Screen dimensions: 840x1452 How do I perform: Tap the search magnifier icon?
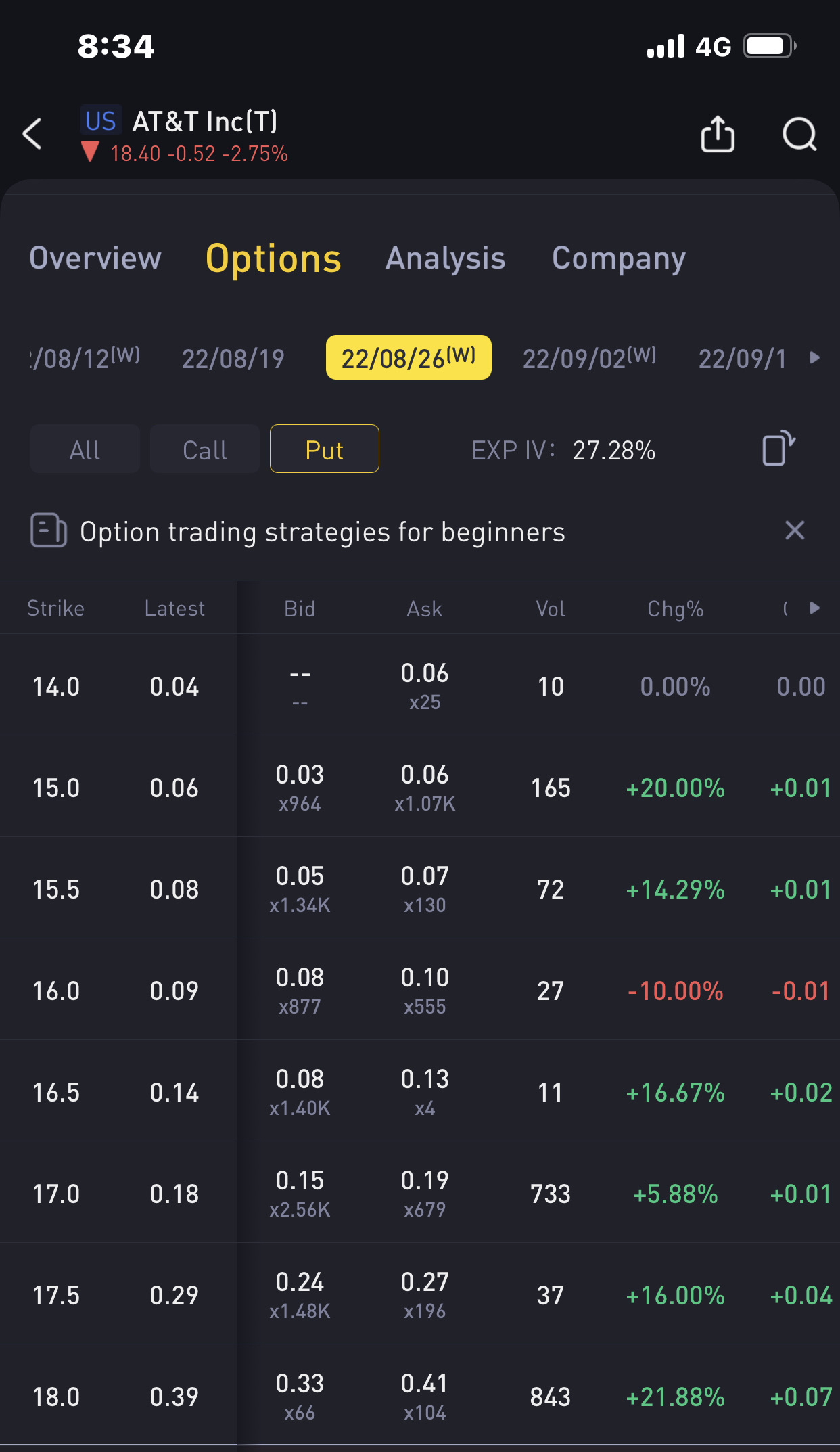click(x=799, y=134)
